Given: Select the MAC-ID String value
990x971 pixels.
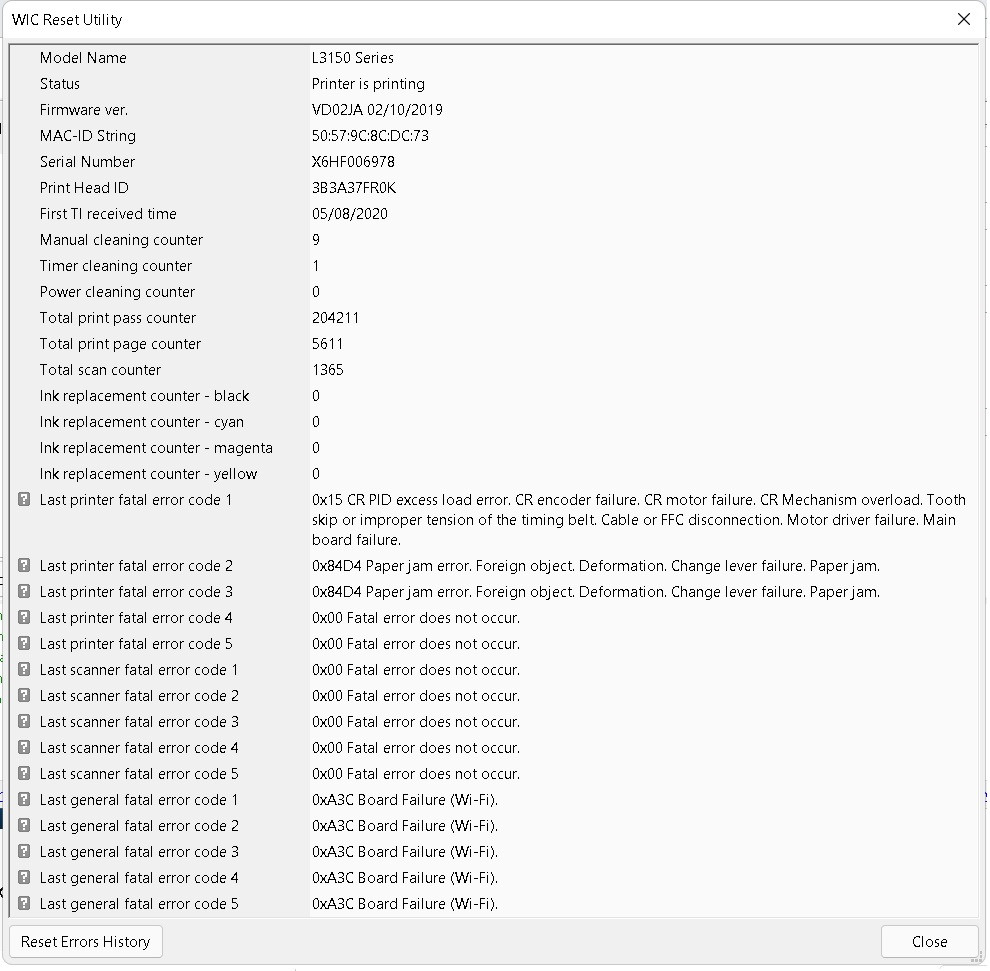Looking at the screenshot, I should click(371, 136).
